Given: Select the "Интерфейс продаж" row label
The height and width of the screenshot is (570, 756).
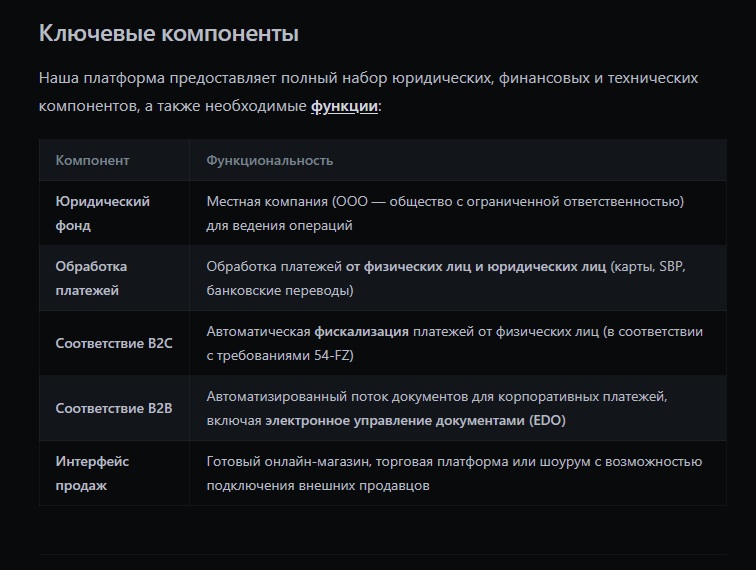Looking at the screenshot, I should pos(92,473).
